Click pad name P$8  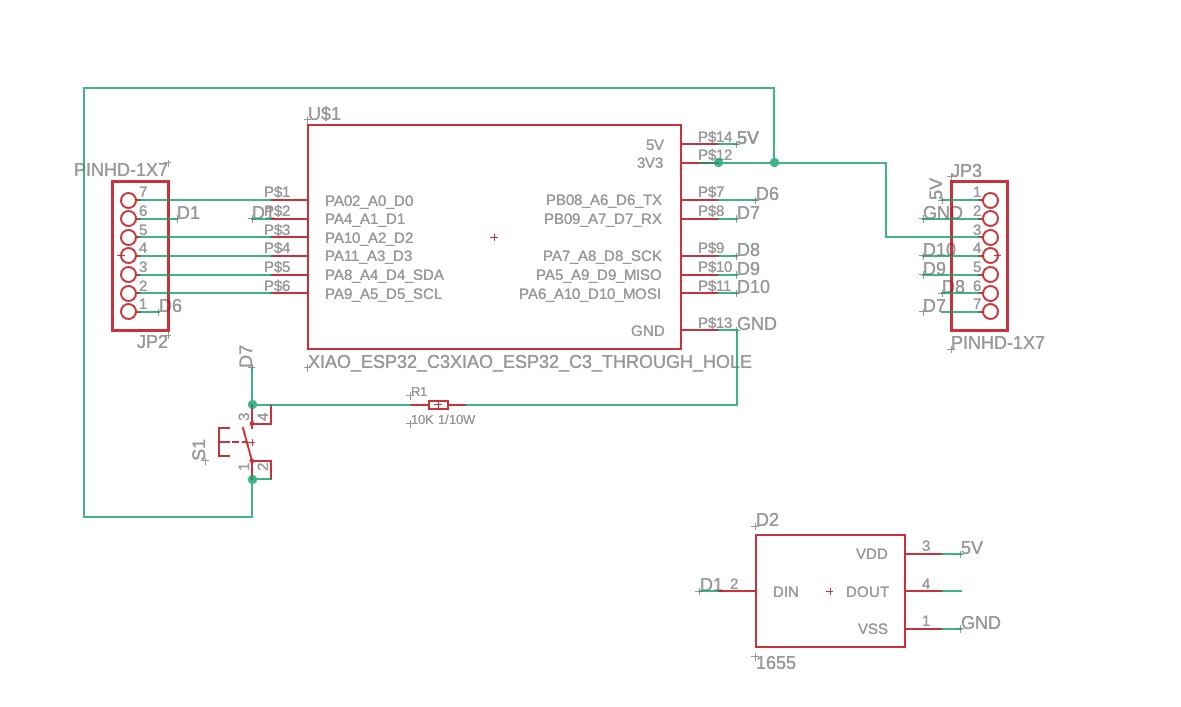[x=711, y=211]
